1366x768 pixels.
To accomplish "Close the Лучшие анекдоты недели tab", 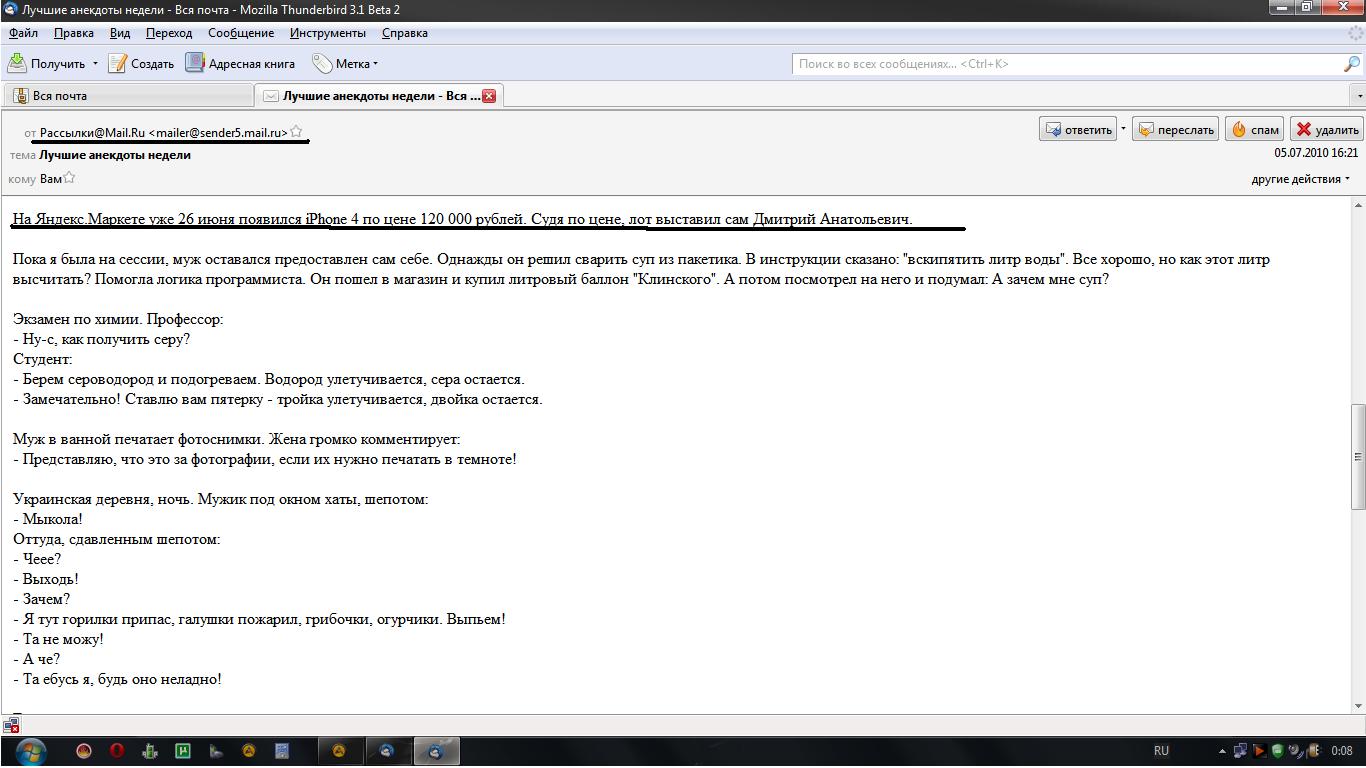I will [x=489, y=96].
